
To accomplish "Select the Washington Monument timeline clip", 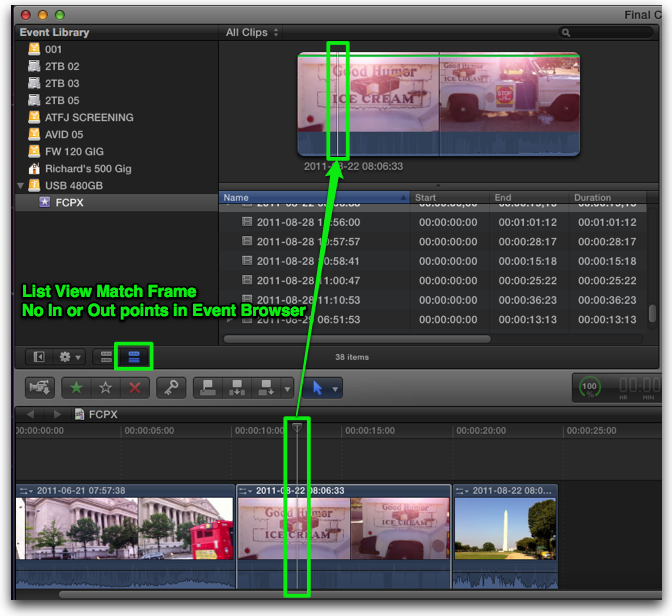I will [506, 536].
